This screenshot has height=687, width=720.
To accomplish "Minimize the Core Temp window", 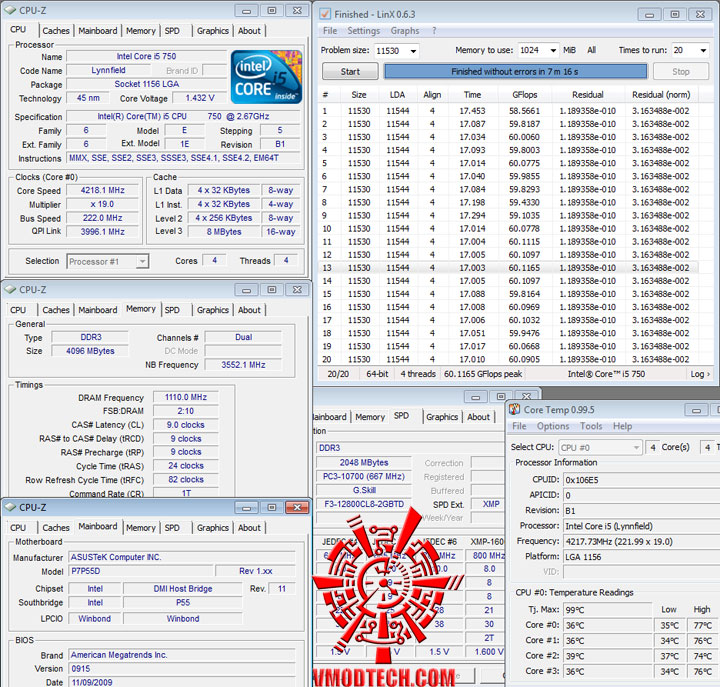I will coord(696,410).
